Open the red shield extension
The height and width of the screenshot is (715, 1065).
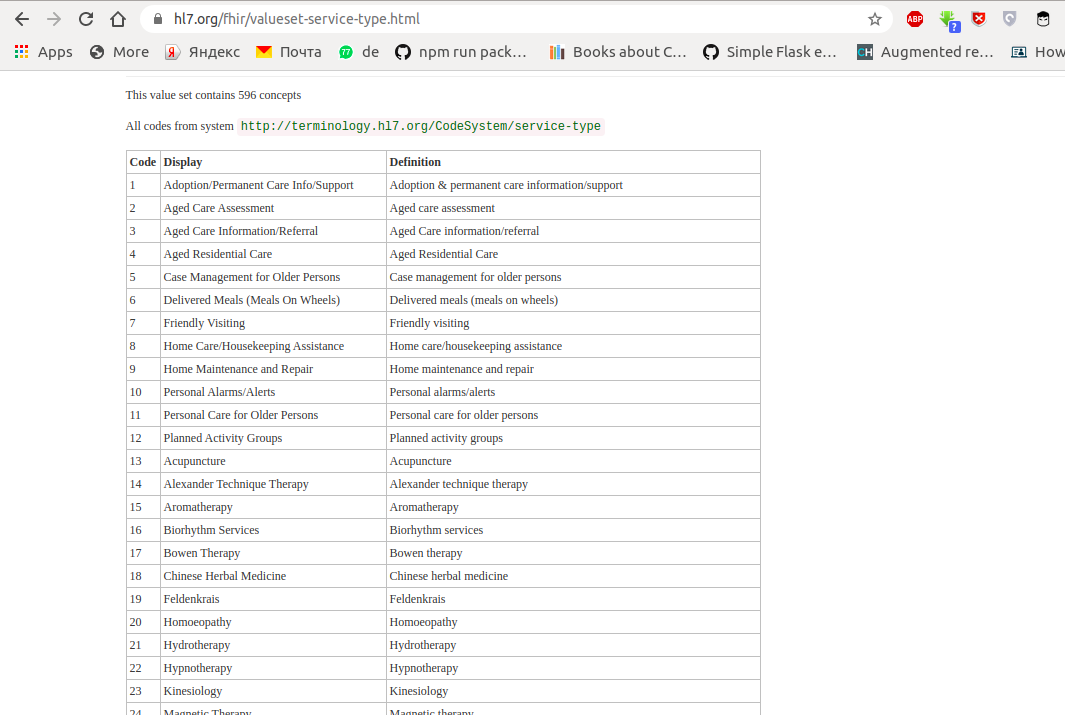point(979,19)
